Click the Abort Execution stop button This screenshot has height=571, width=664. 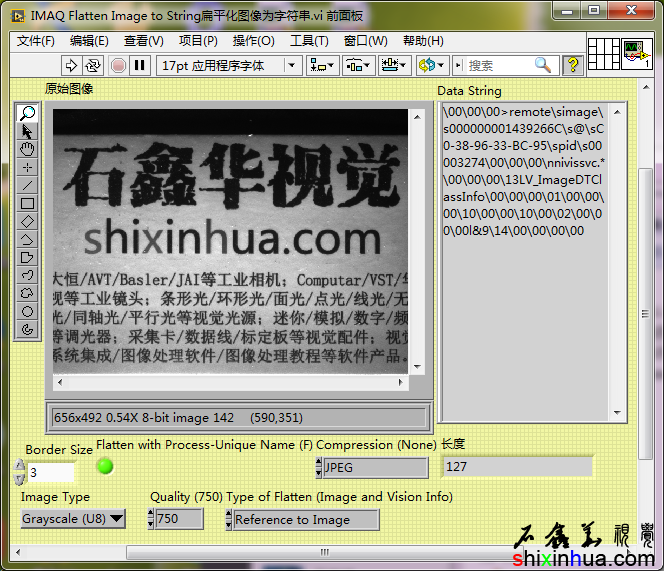coord(118,66)
